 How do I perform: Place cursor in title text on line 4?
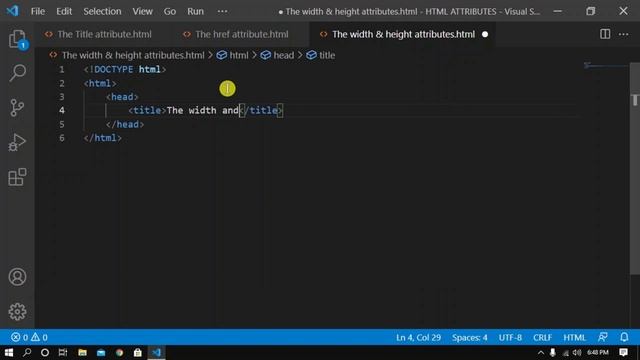point(202,111)
